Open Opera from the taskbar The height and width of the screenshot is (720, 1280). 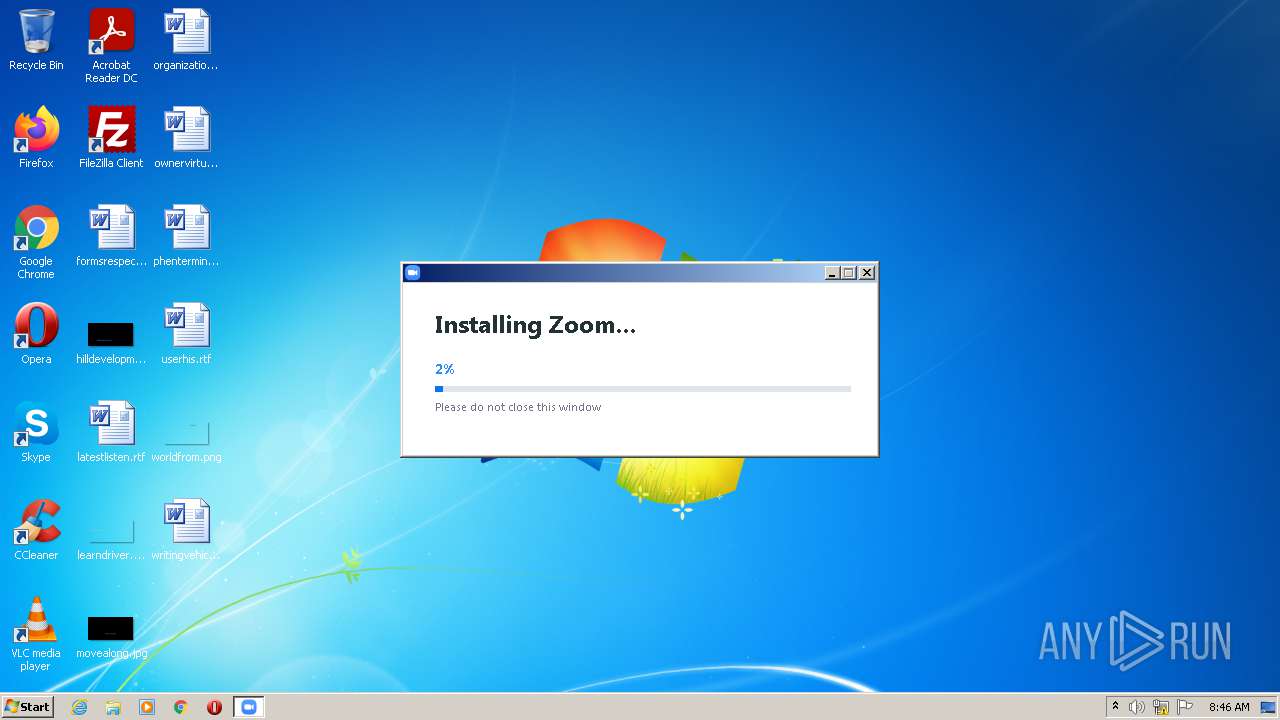215,707
